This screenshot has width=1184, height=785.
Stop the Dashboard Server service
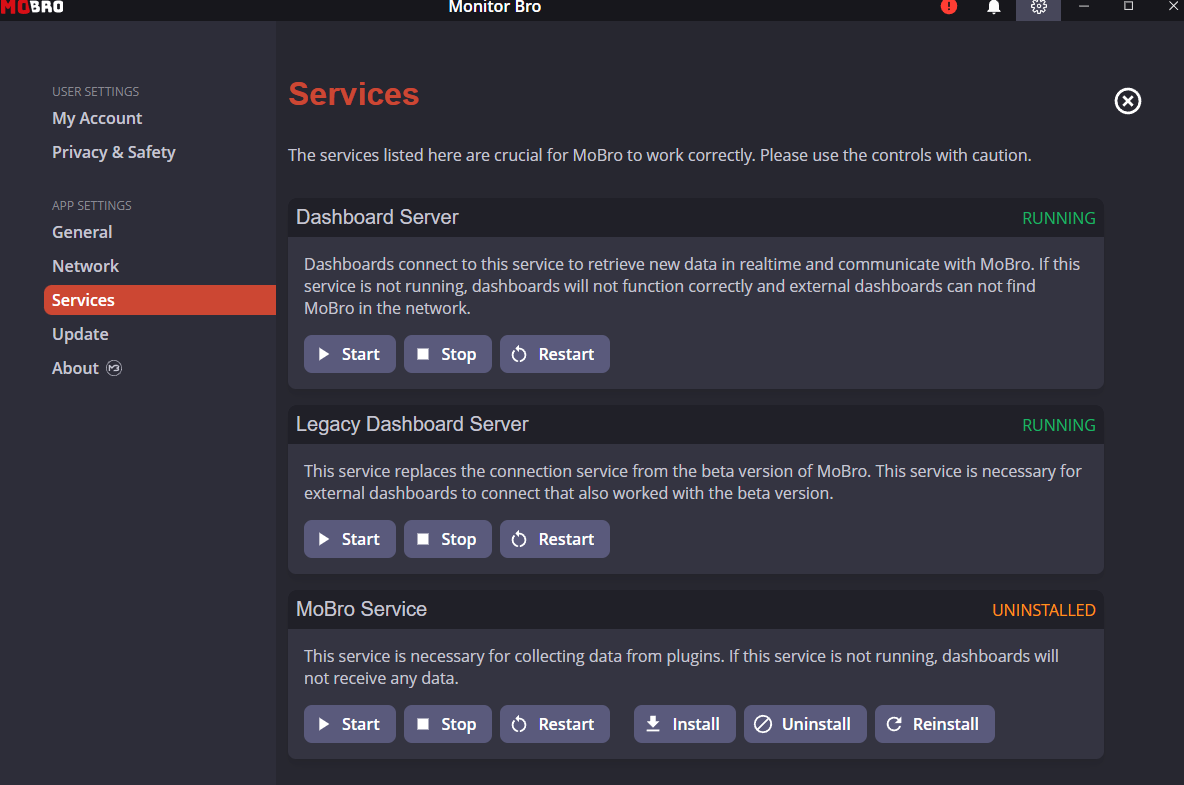pos(448,354)
